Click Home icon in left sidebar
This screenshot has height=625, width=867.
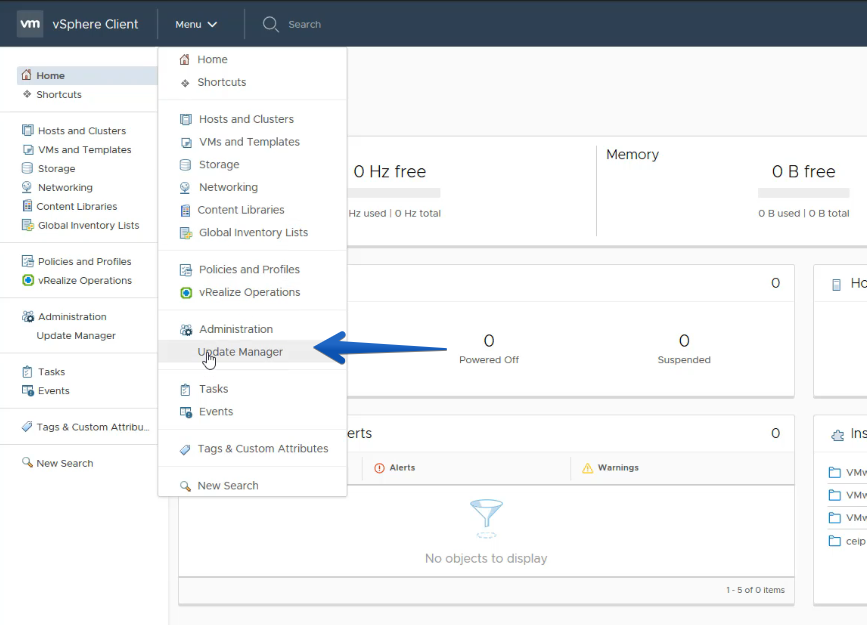pos(27,75)
